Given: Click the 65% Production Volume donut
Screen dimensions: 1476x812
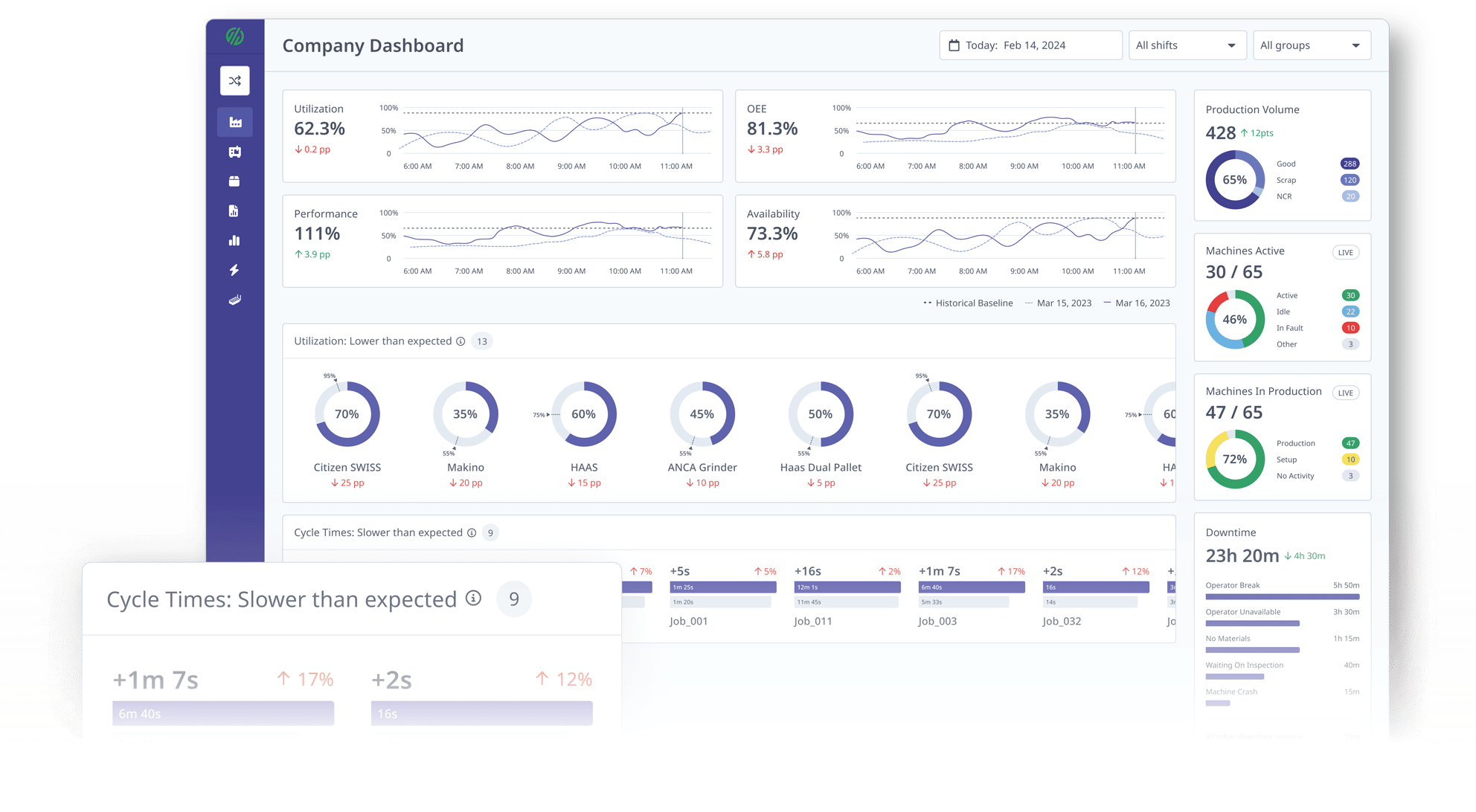Looking at the screenshot, I should [1235, 180].
